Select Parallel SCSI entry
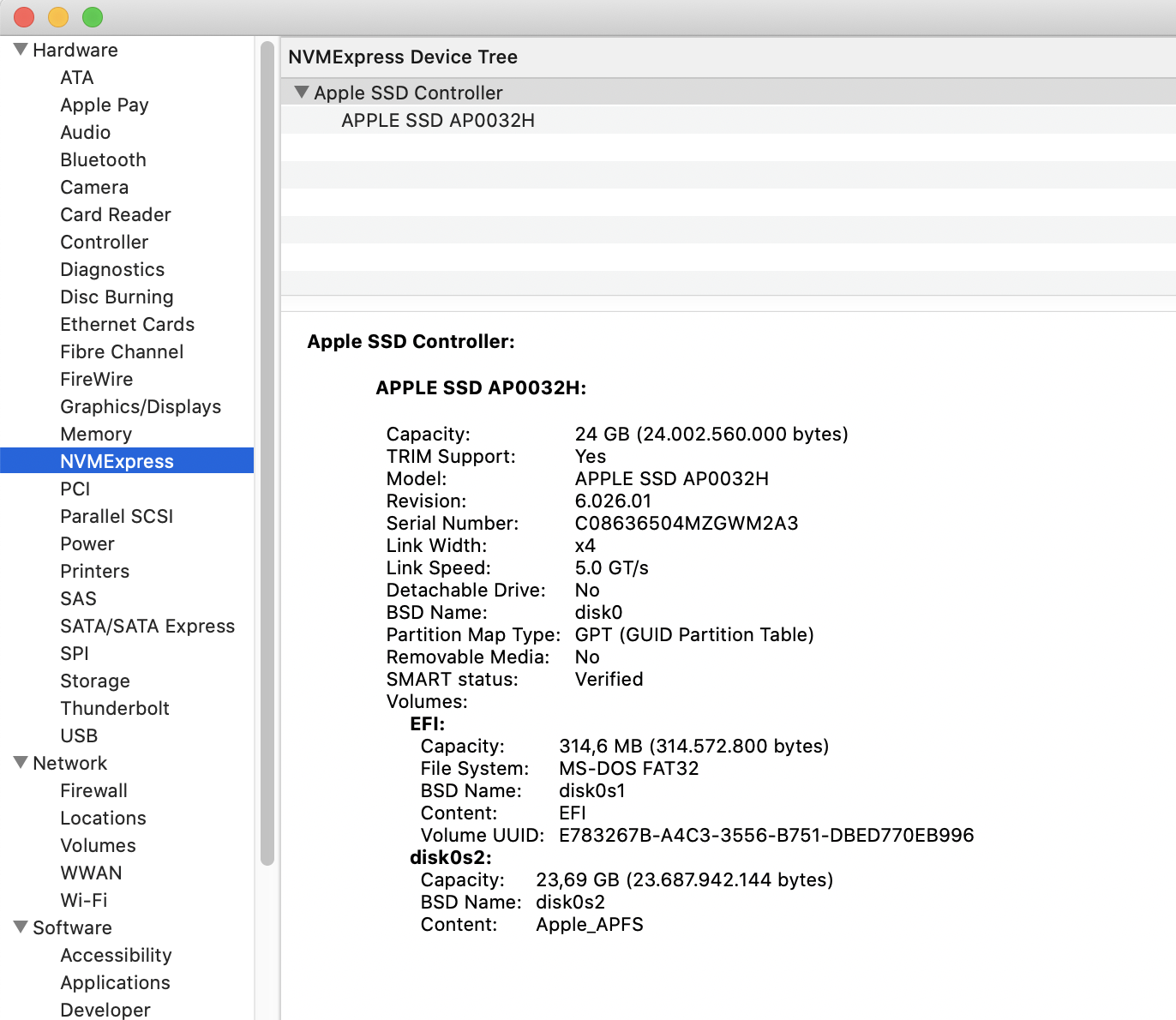This screenshot has height=1020, width=1176. click(x=117, y=516)
